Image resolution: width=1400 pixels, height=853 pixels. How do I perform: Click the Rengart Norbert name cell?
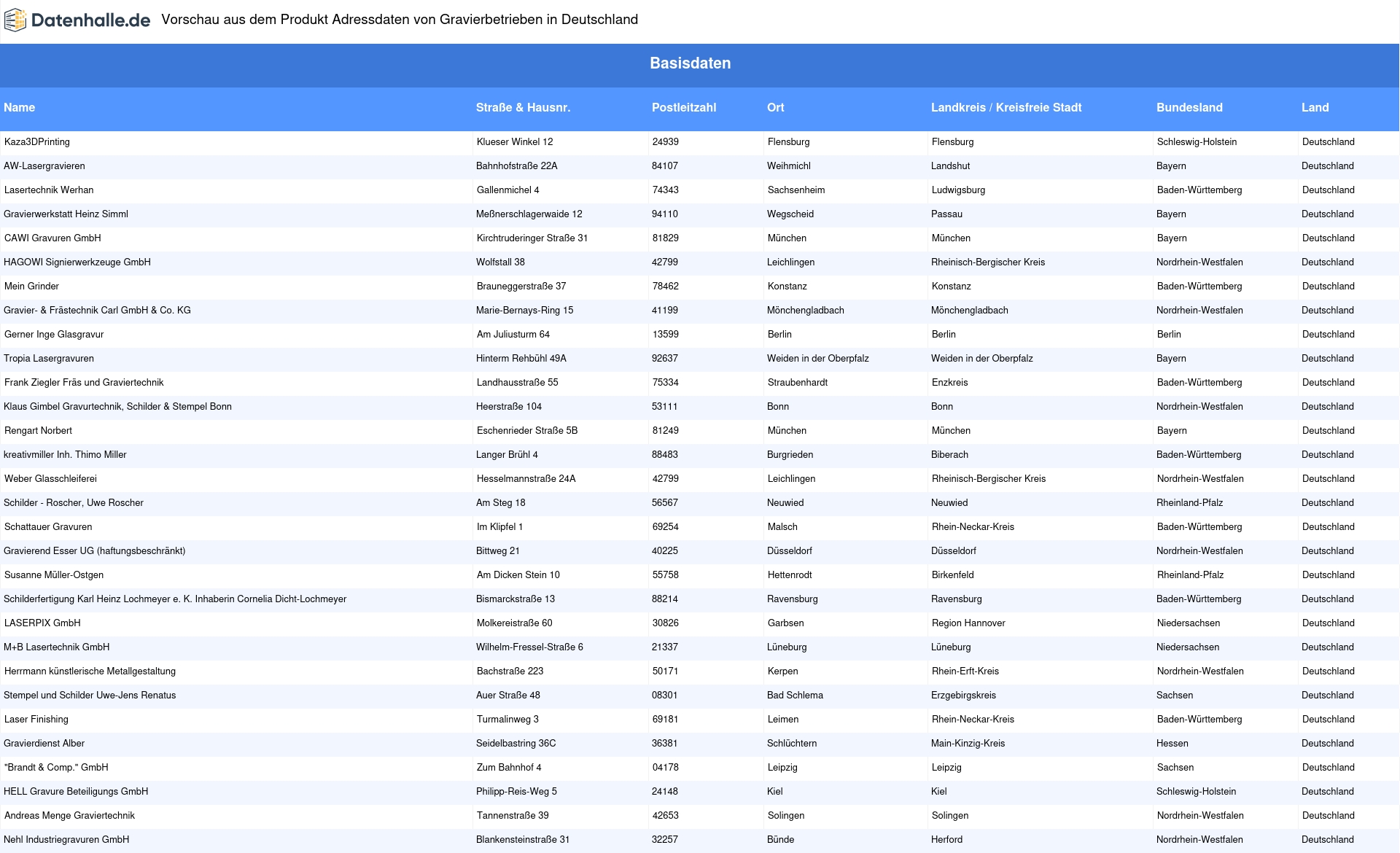tap(38, 431)
